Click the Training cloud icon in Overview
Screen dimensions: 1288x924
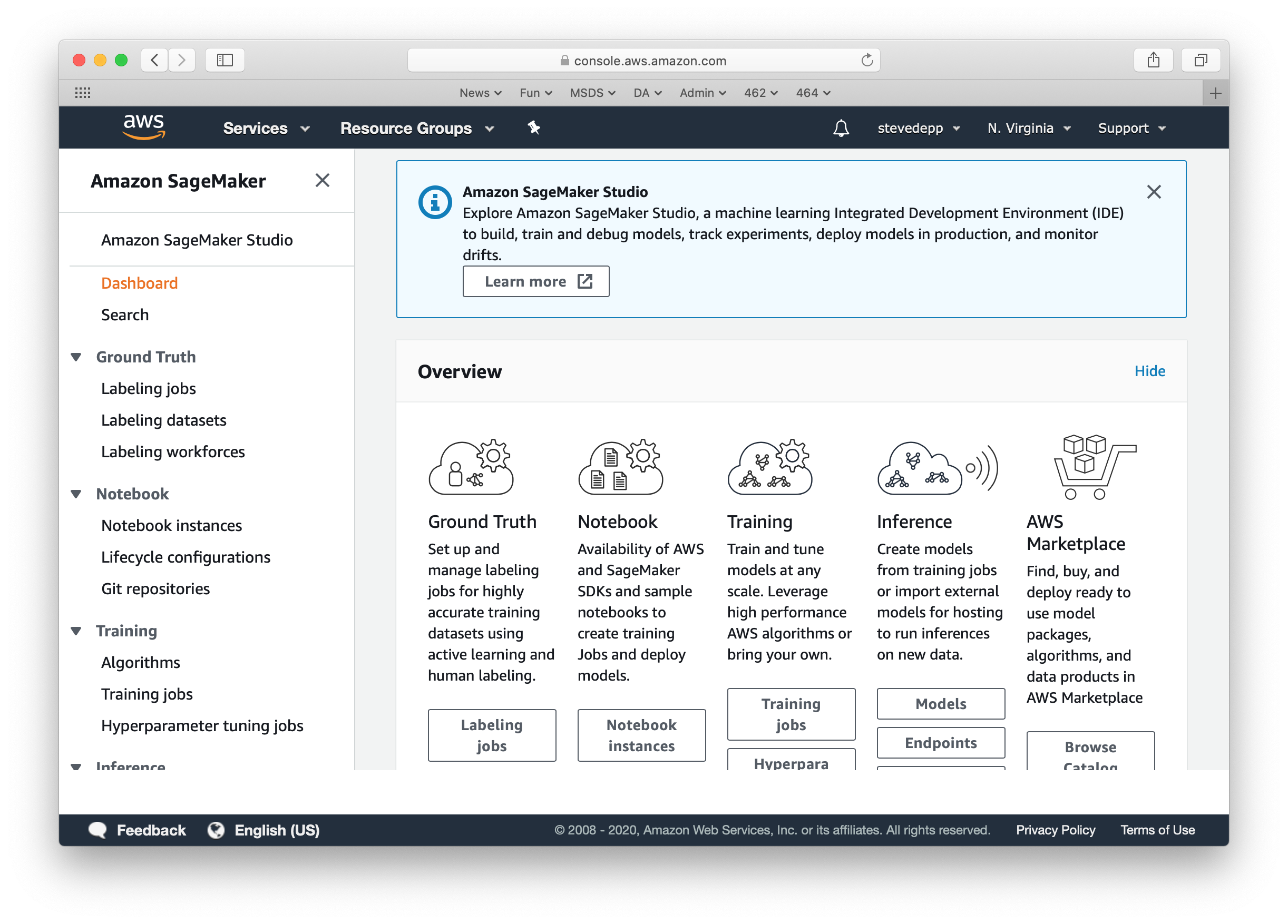770,467
